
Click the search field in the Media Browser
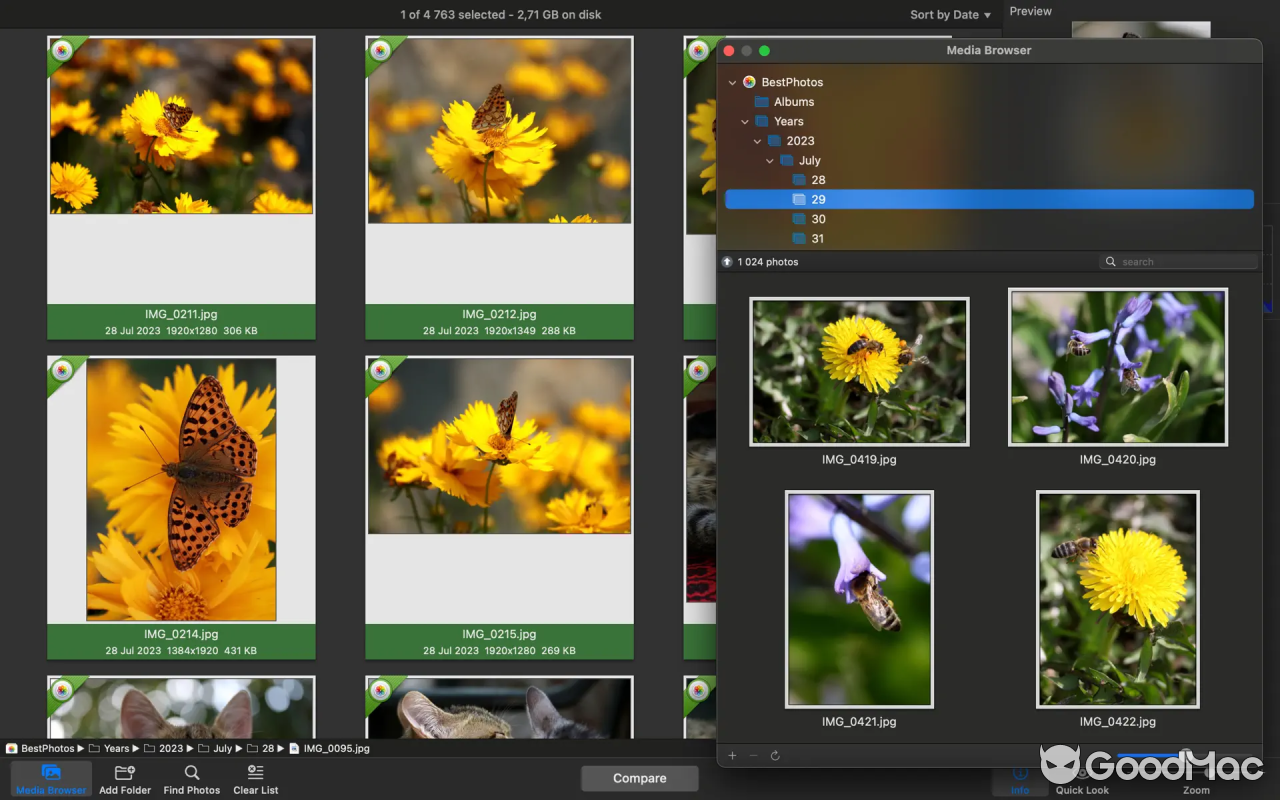coord(1178,261)
